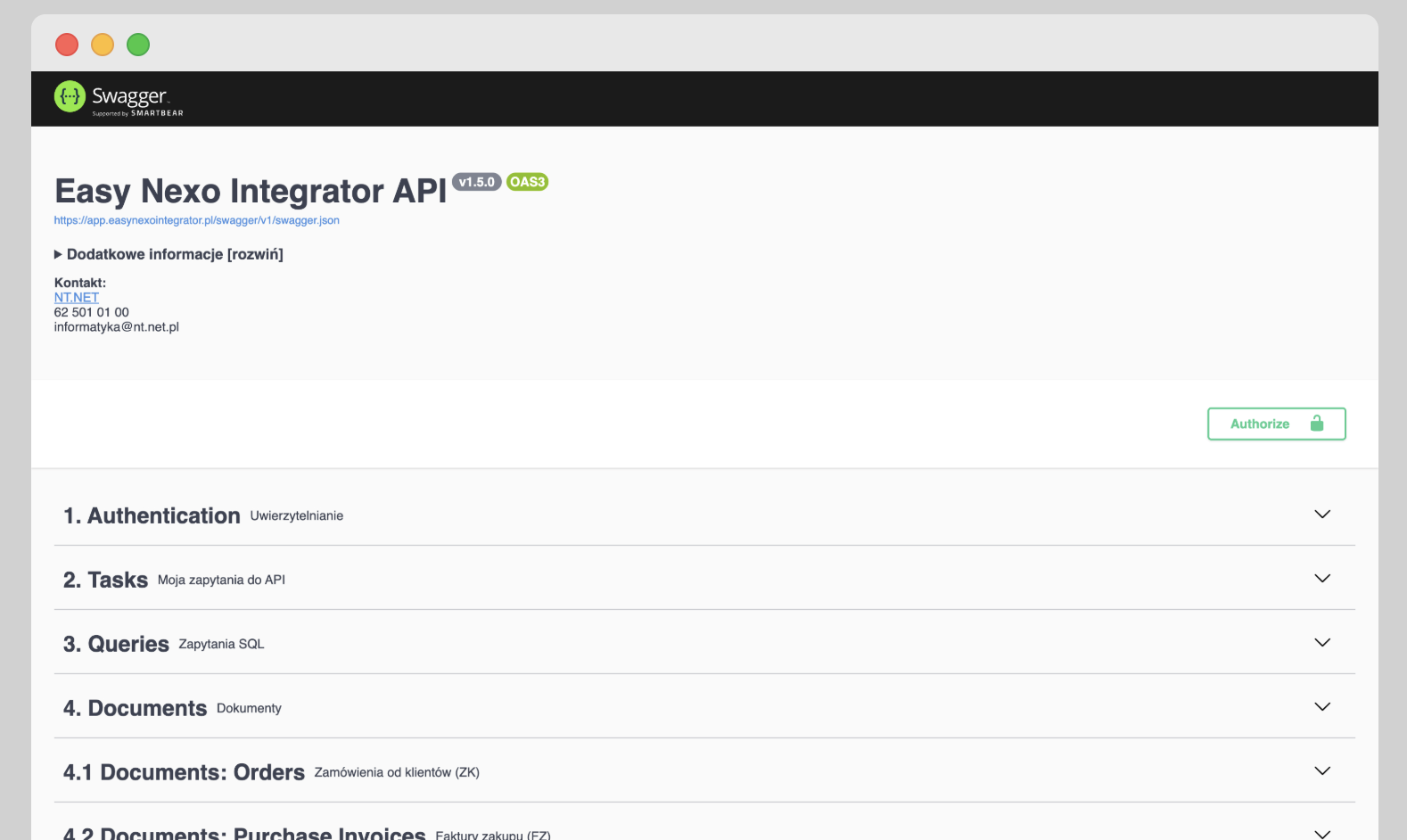The width and height of the screenshot is (1407, 840).
Task: Click the OAS3 badge
Action: tap(527, 182)
